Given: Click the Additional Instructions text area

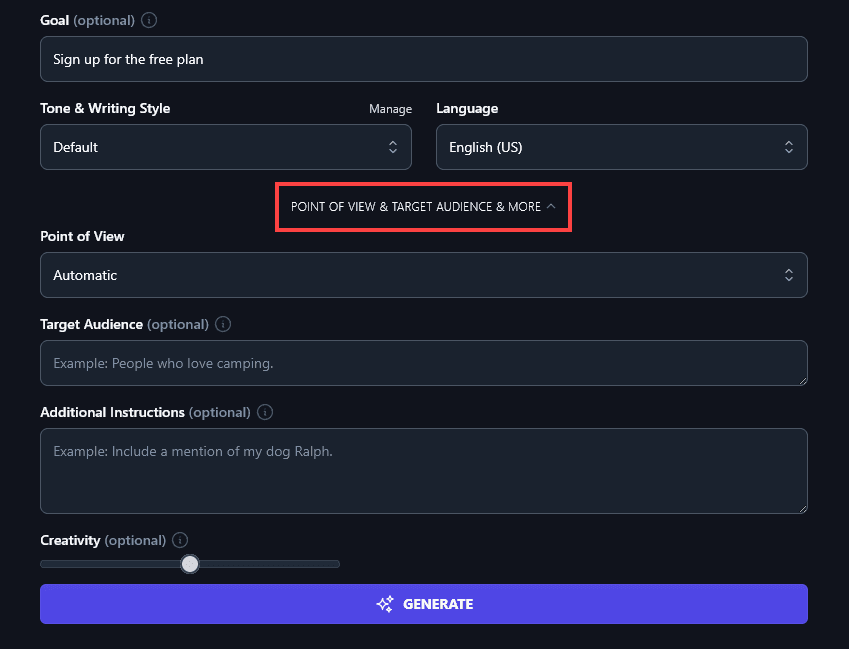Looking at the screenshot, I should pos(423,470).
